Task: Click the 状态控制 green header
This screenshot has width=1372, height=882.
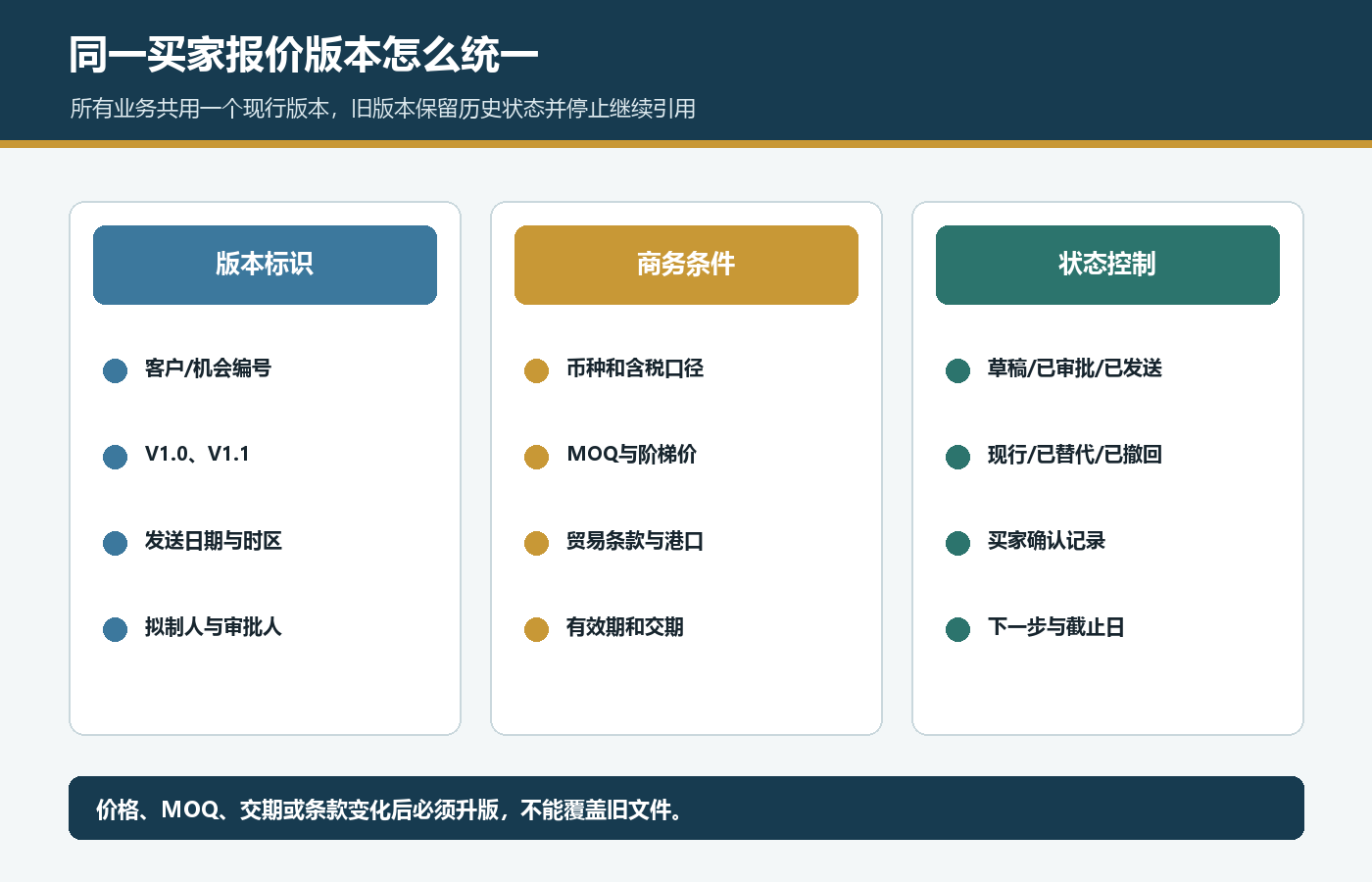Action: coord(1107,265)
